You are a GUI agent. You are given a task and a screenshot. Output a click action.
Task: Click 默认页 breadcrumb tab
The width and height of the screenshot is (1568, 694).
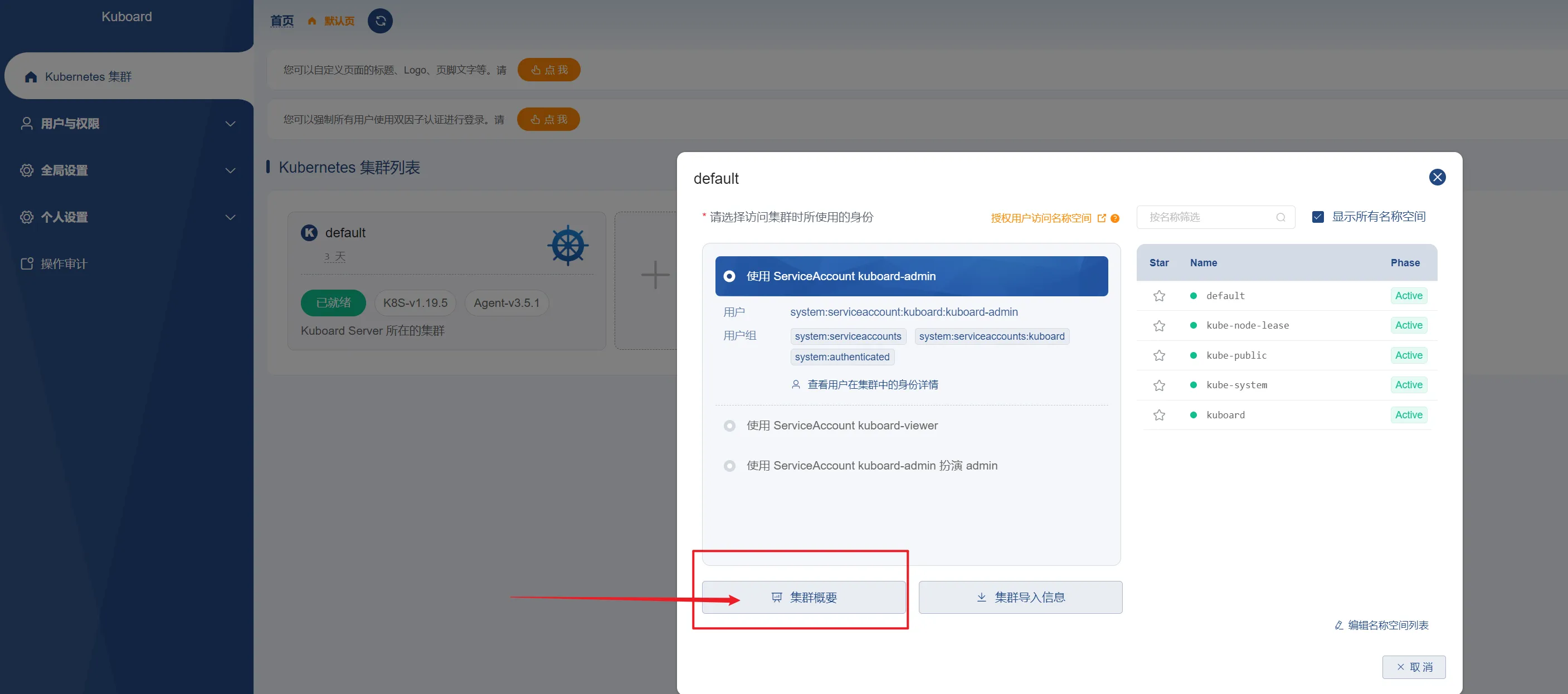point(339,21)
